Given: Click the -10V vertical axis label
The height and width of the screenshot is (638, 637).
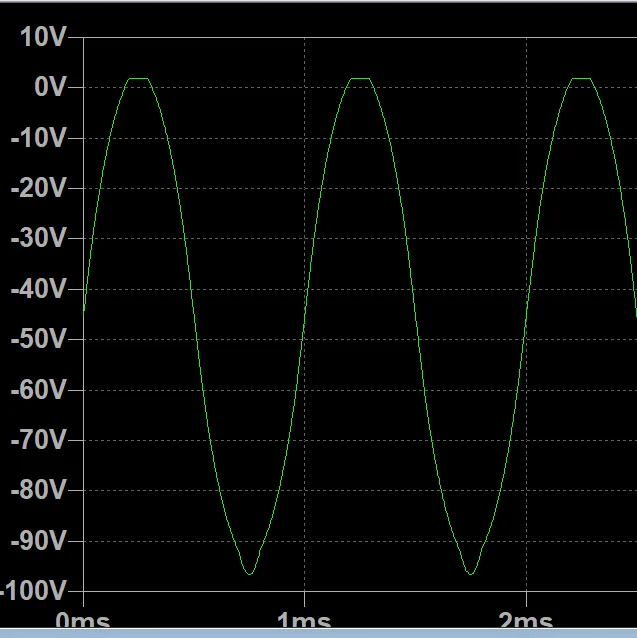Looking at the screenshot, I should tap(37, 138).
